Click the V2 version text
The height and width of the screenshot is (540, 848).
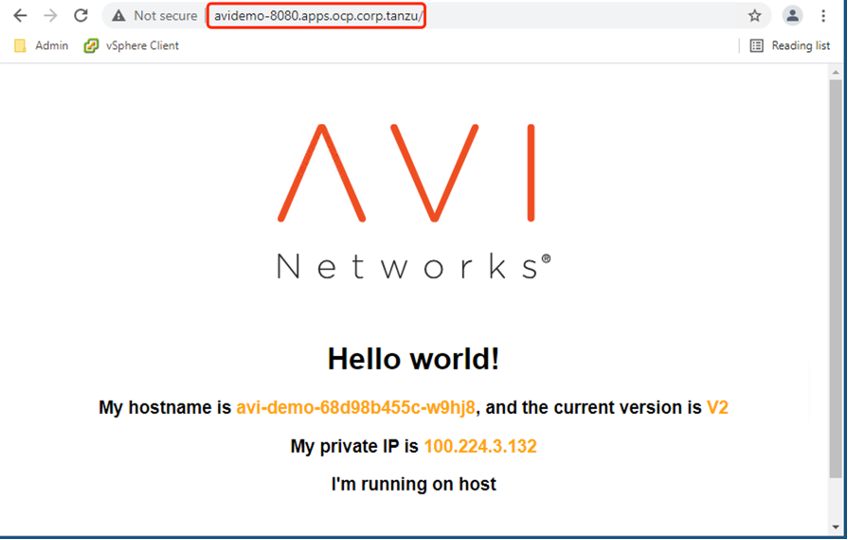tap(718, 407)
